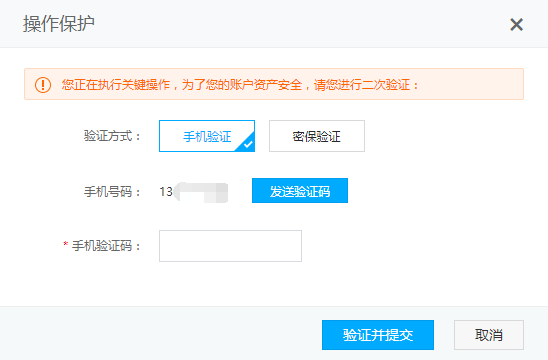Click the orange warning message text
548x360 pixels.
(x=240, y=85)
